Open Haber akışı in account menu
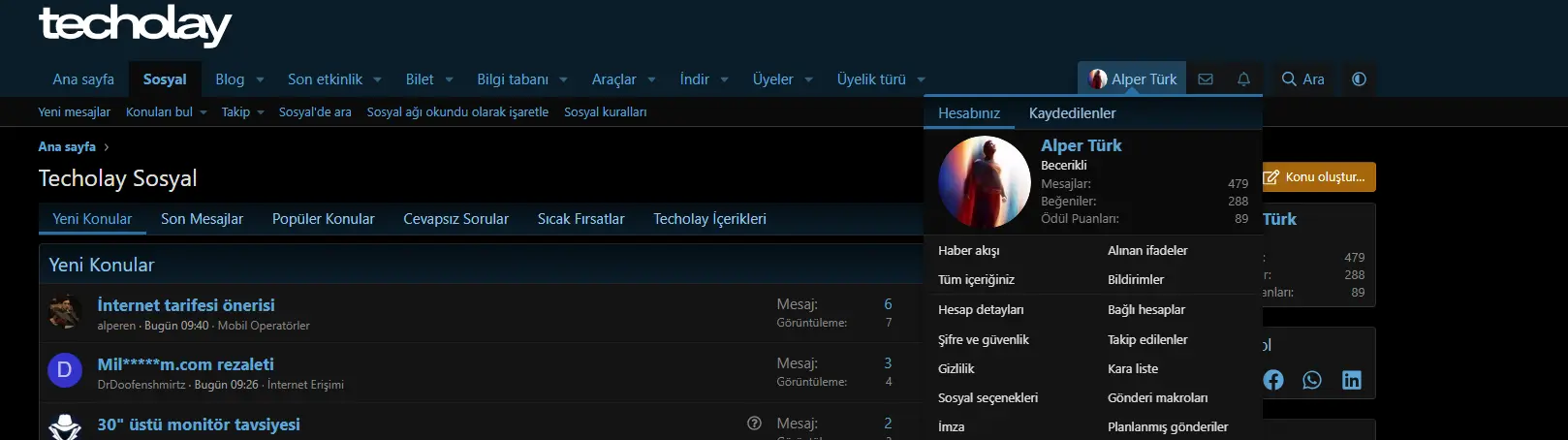 969,251
